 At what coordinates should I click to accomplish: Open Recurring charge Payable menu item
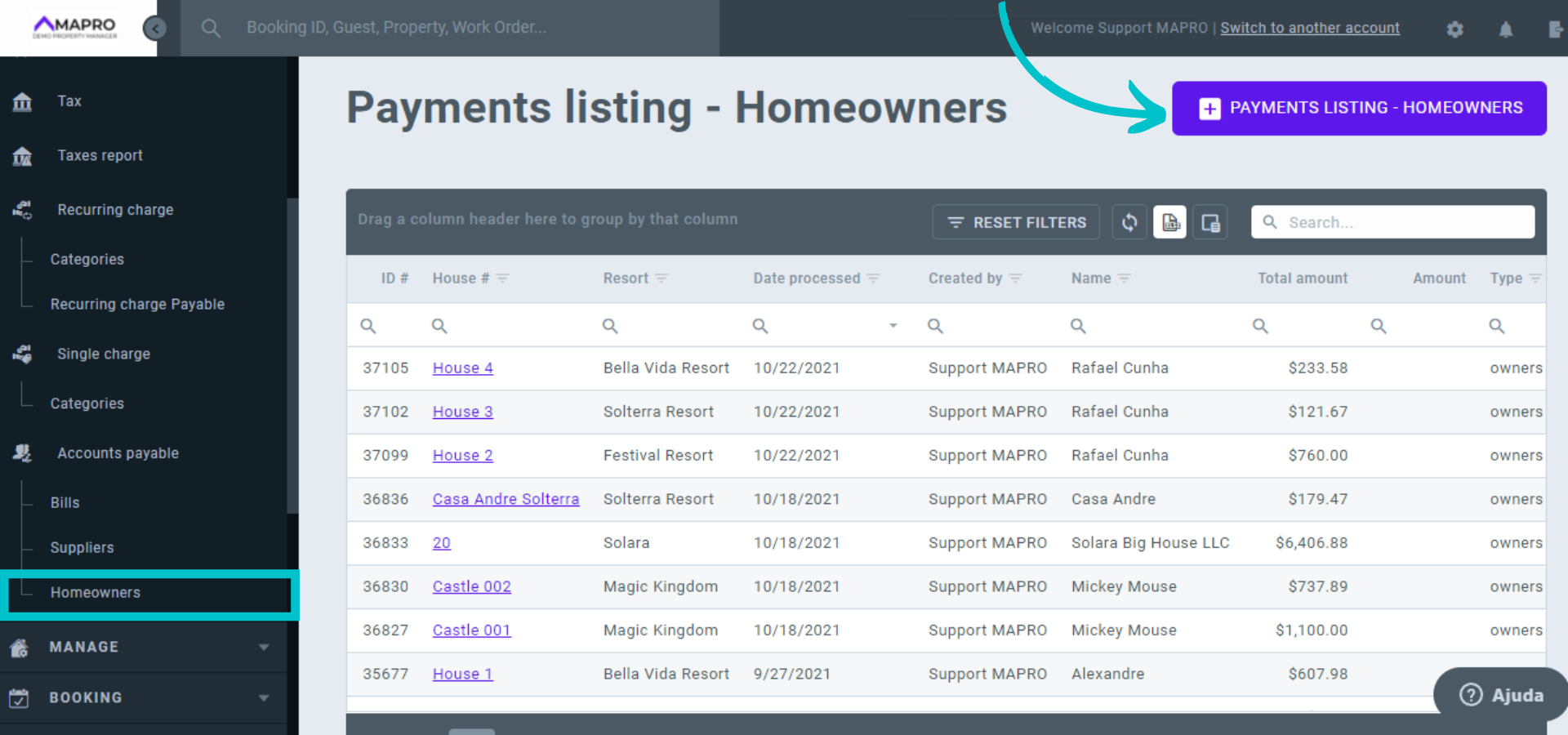tap(137, 305)
